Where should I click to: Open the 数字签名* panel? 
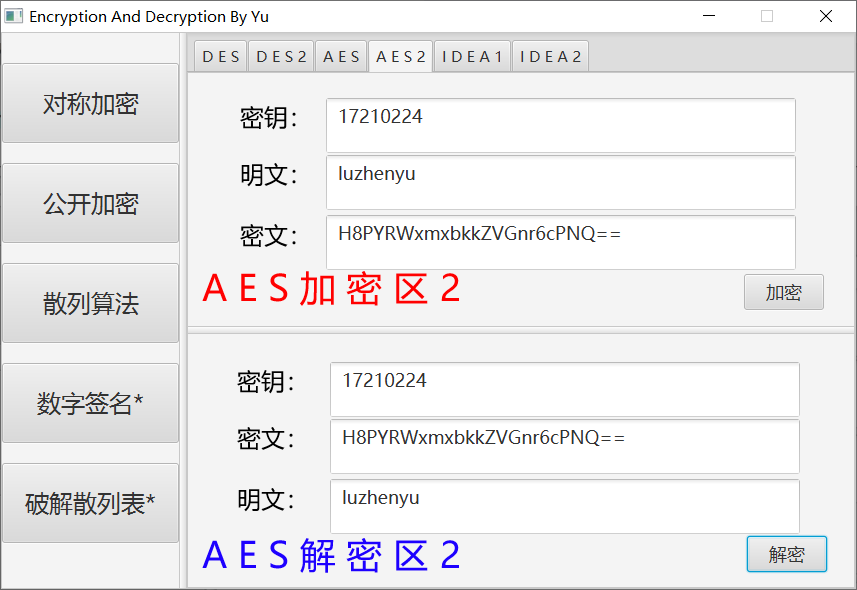coord(90,403)
